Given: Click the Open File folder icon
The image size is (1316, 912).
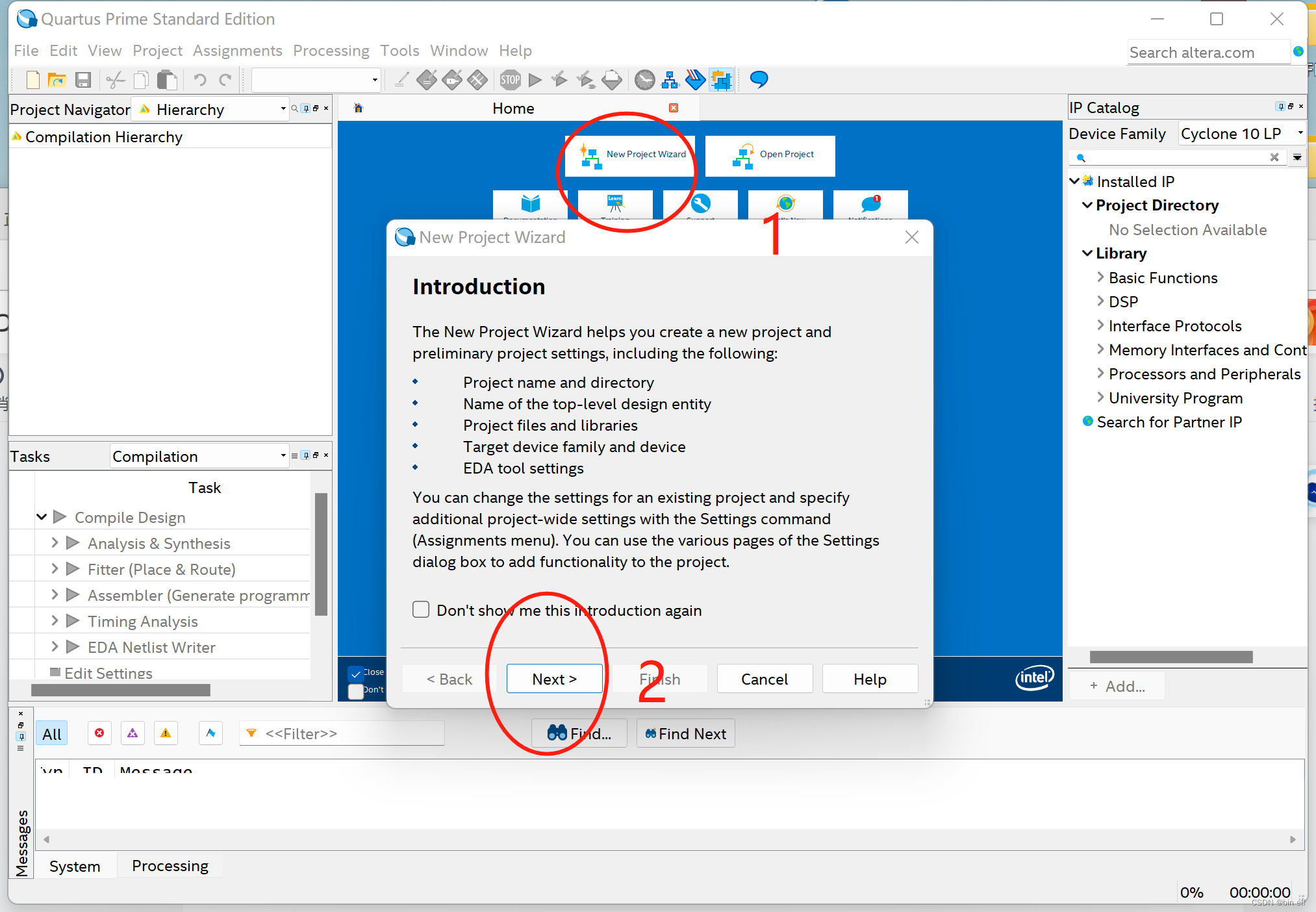Looking at the screenshot, I should (x=57, y=80).
